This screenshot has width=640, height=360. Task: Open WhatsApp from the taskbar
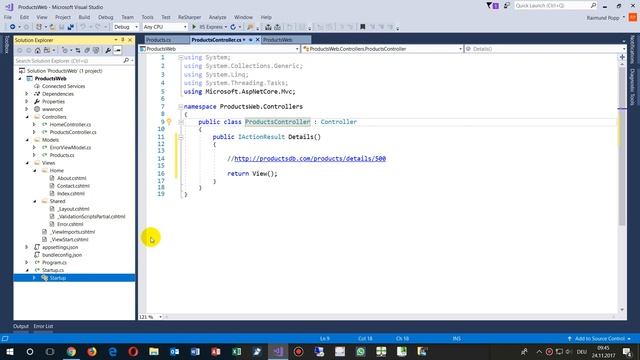(x=360, y=351)
